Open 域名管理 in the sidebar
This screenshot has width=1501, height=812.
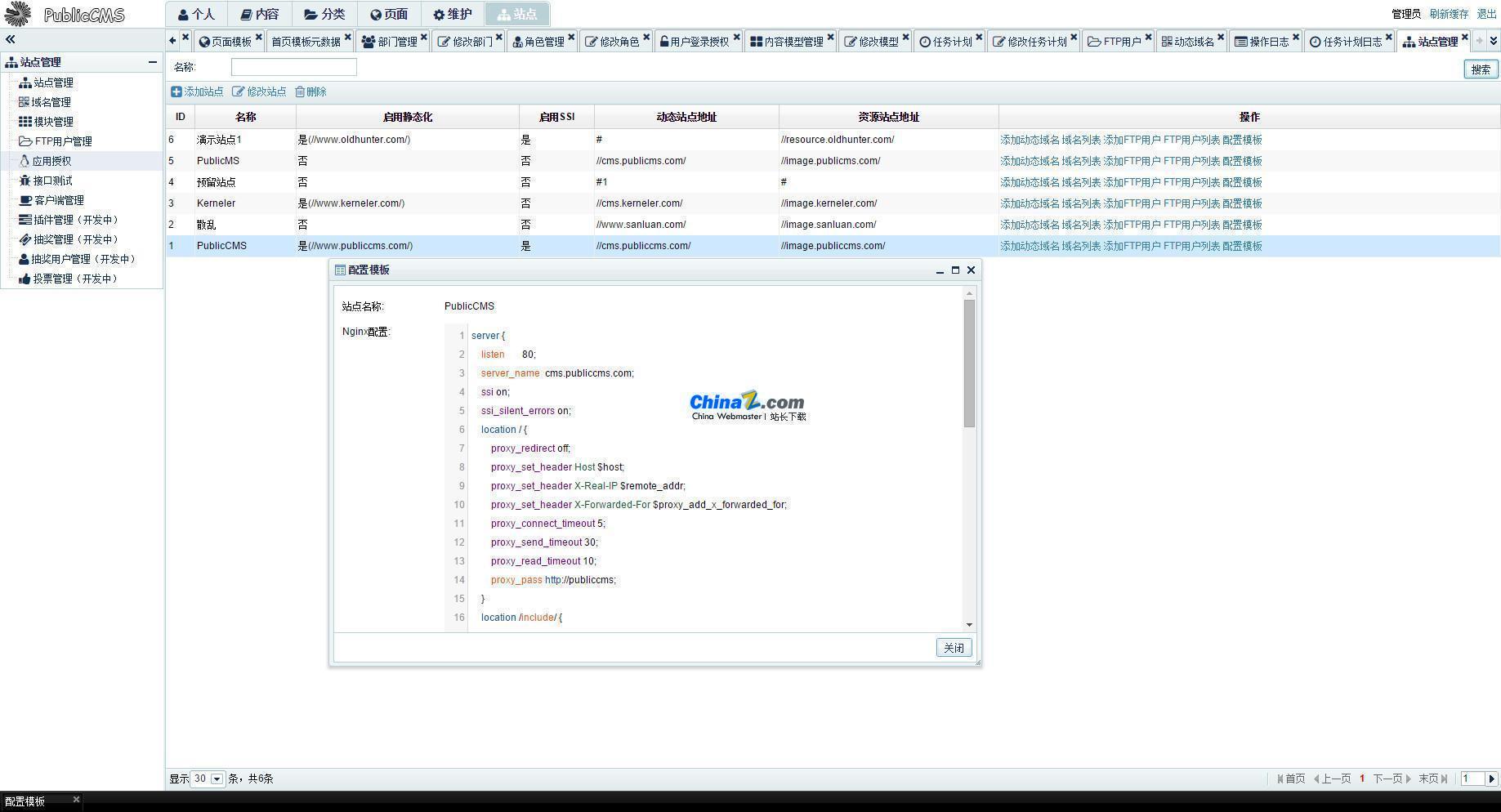pyautogui.click(x=44, y=102)
